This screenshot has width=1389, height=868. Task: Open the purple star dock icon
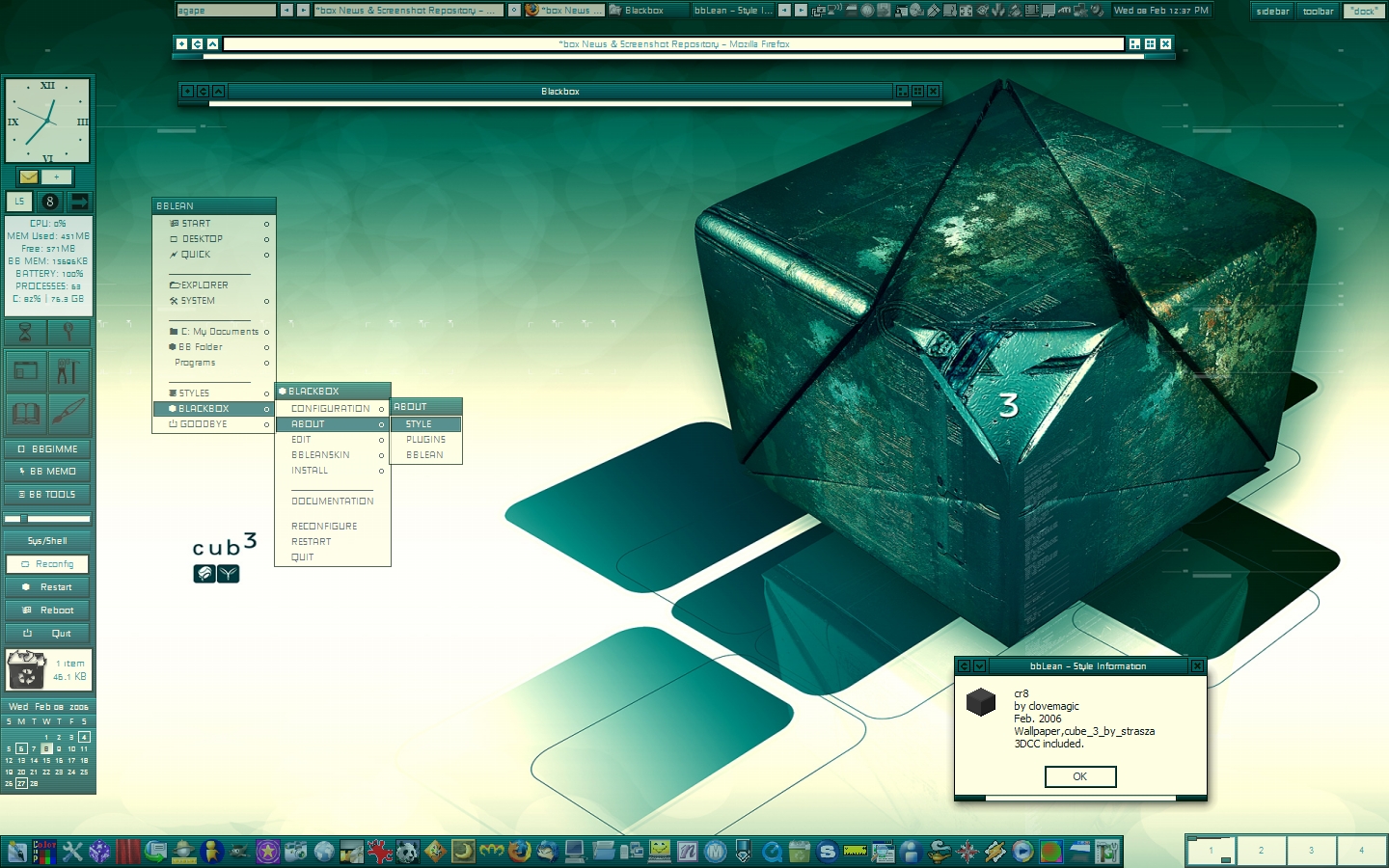click(267, 852)
